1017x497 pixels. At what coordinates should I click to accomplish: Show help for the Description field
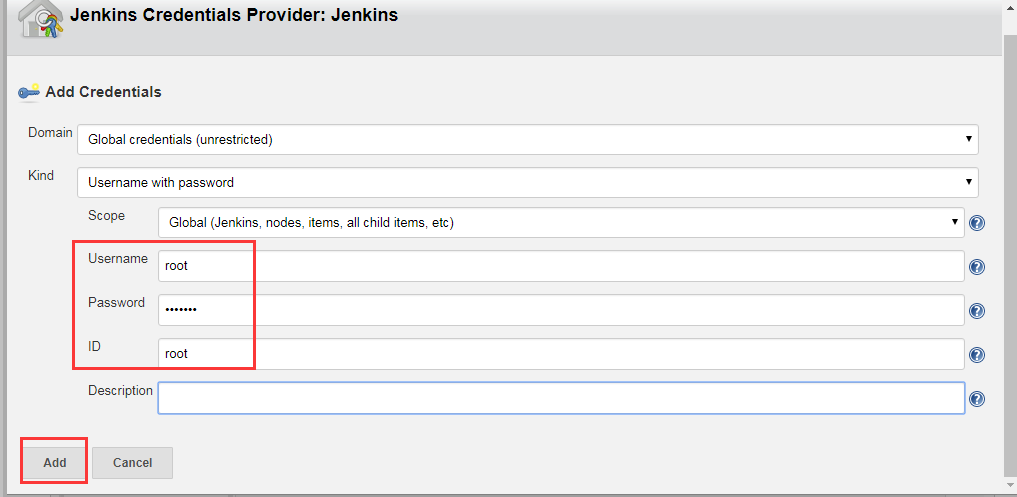[977, 399]
